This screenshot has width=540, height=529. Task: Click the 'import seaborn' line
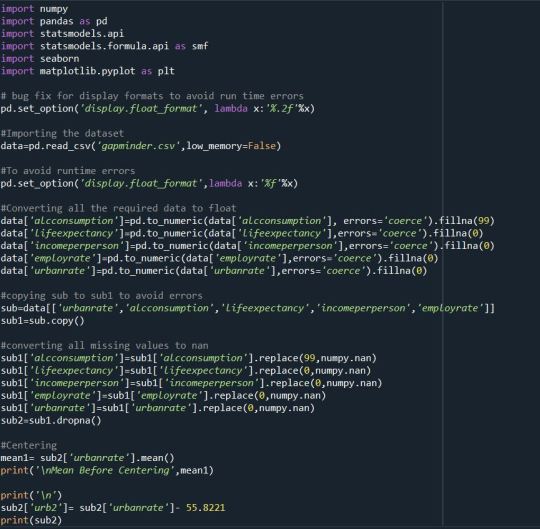(x=40, y=59)
